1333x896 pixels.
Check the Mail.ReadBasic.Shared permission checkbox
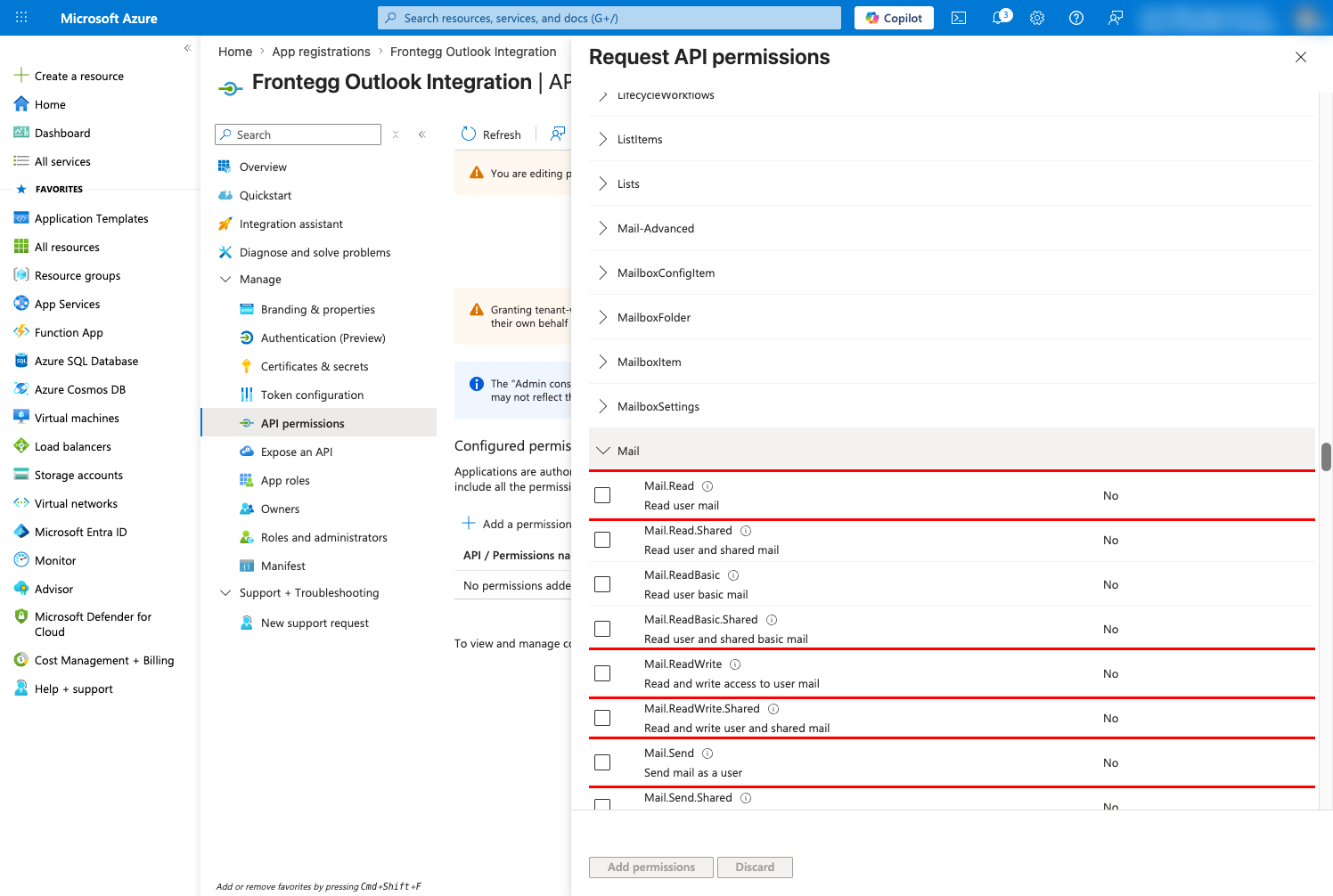[602, 629]
